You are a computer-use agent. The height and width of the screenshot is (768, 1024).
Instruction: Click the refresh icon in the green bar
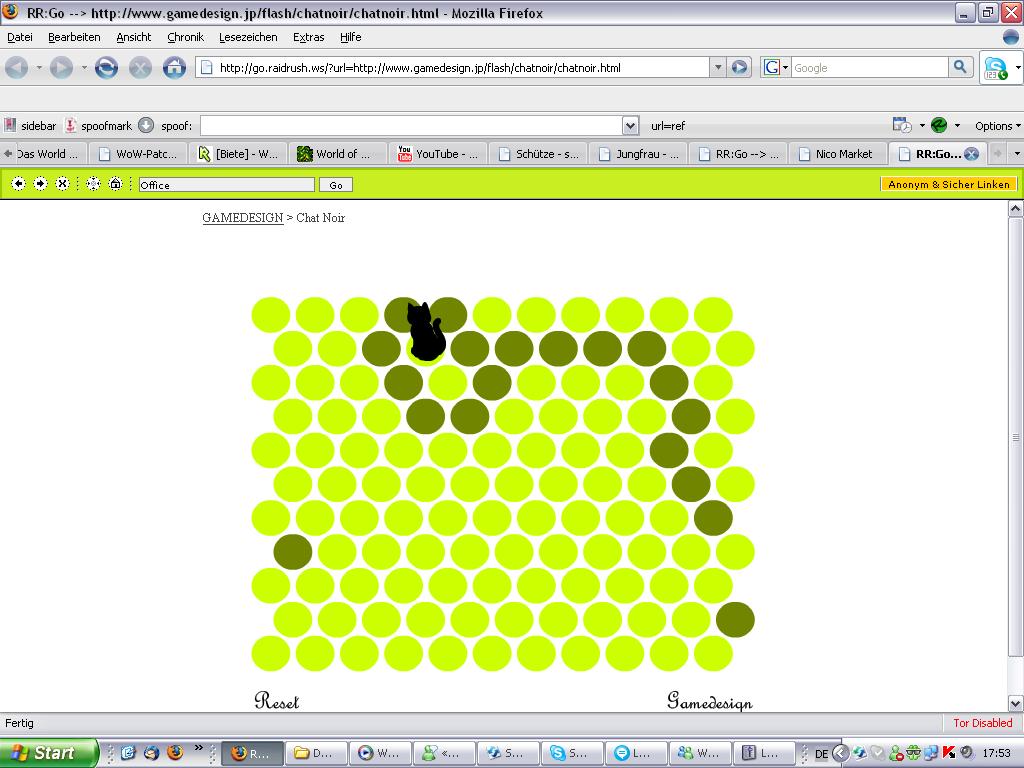93,184
